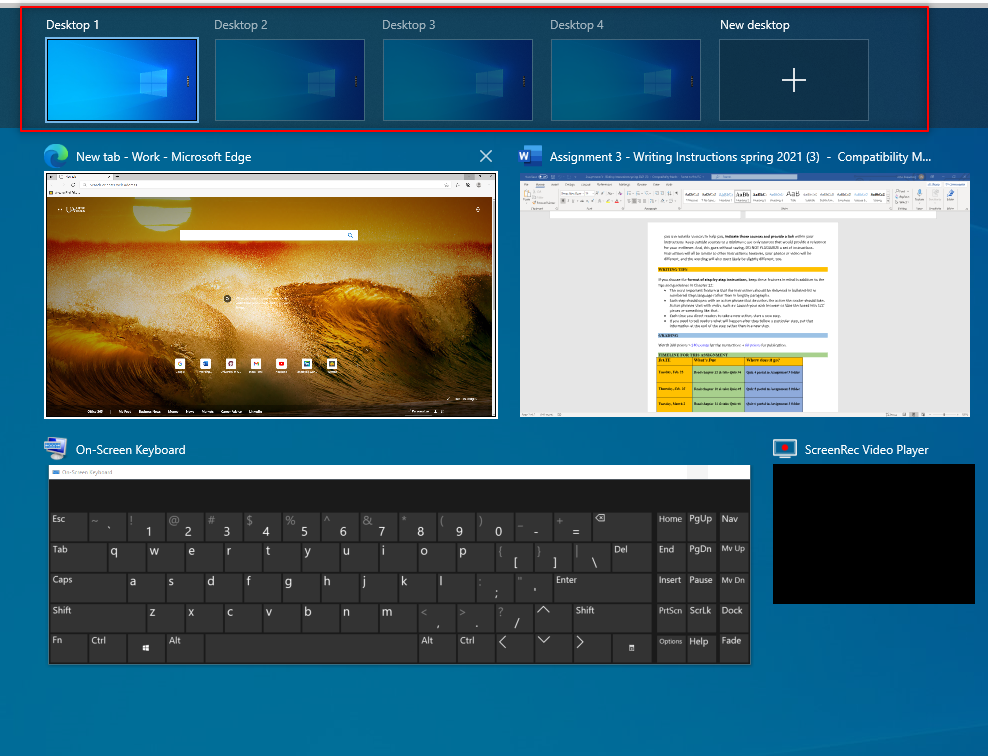Viewport: 988px width, 756px height.
Task: Select the 'On-Screen Keyboard' title text
Action: pos(130,450)
